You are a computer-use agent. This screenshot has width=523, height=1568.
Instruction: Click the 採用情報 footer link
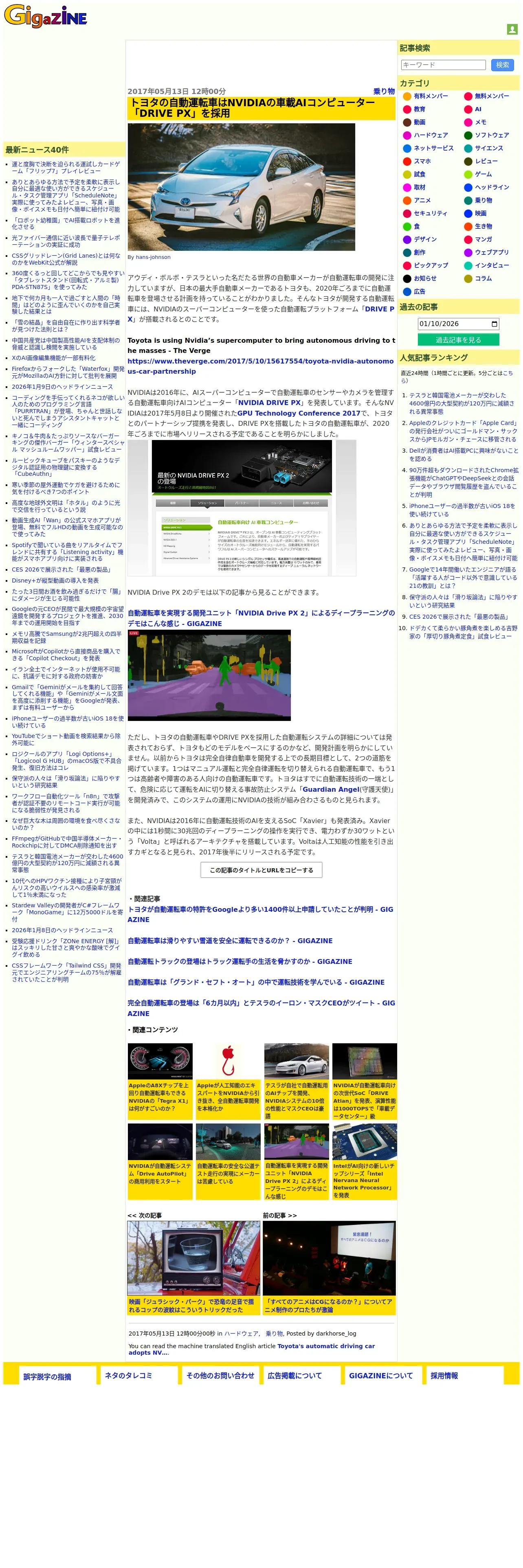[x=444, y=1375]
